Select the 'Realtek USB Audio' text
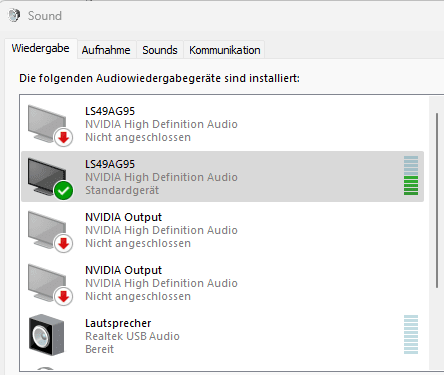The height and width of the screenshot is (375, 444). [x=132, y=336]
